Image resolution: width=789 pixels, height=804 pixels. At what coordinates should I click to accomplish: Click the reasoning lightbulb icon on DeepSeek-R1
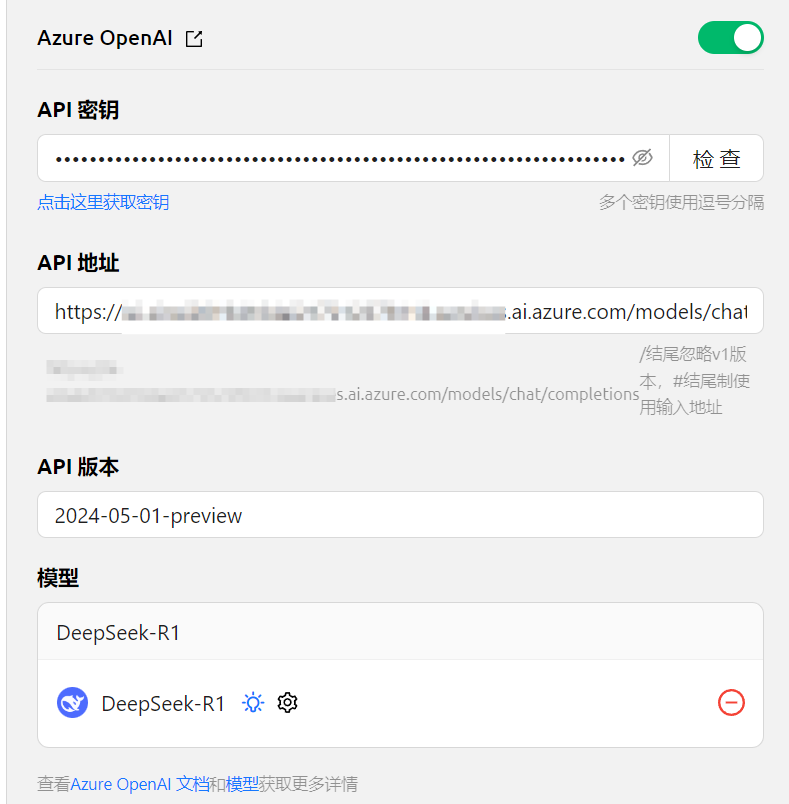253,702
